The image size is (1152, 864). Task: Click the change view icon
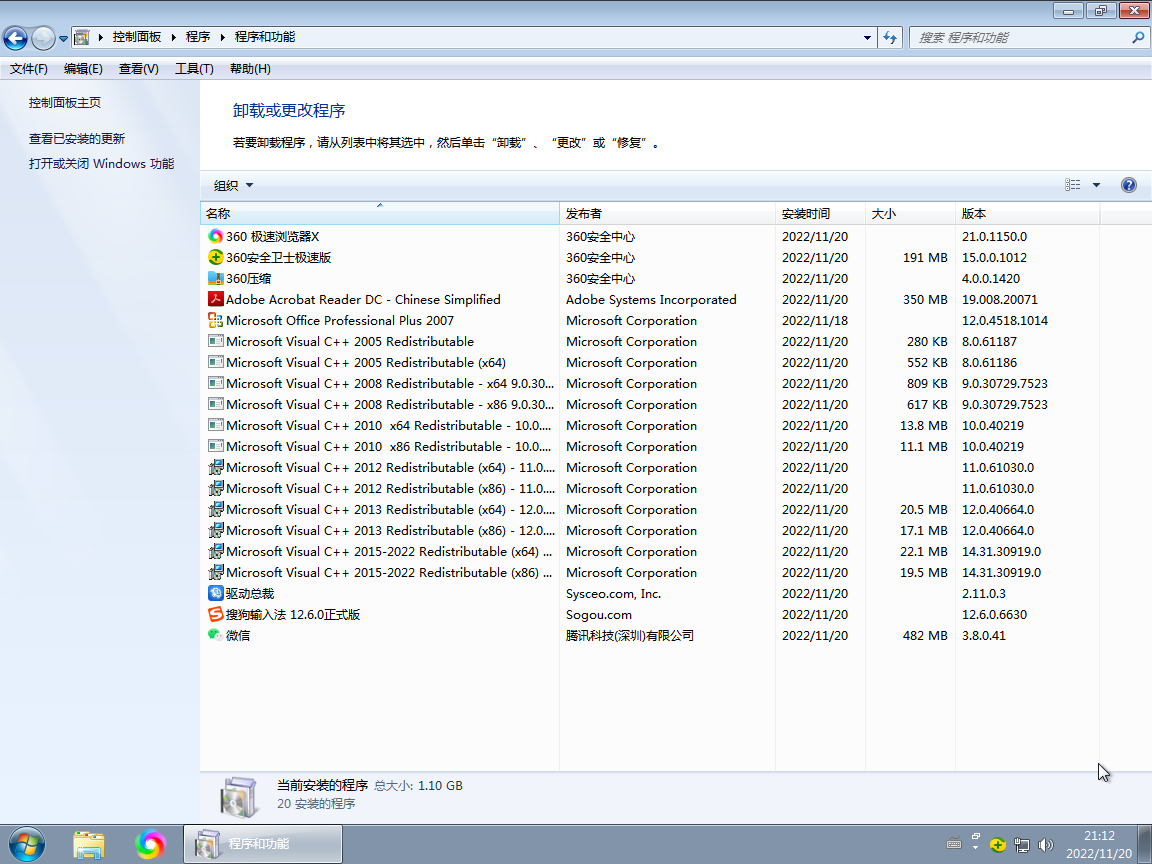click(x=1073, y=185)
